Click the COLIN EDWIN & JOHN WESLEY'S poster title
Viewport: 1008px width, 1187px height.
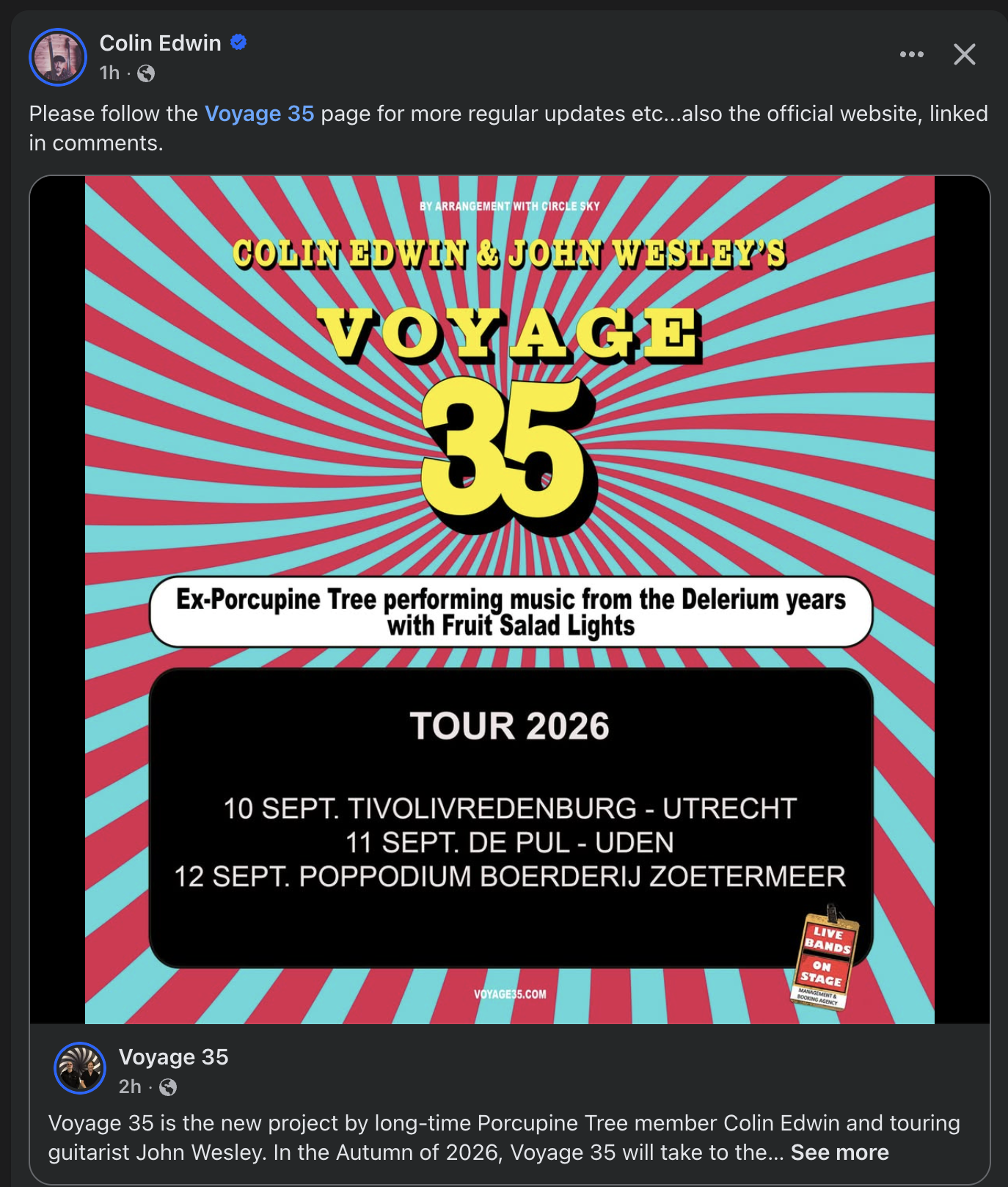tap(510, 254)
